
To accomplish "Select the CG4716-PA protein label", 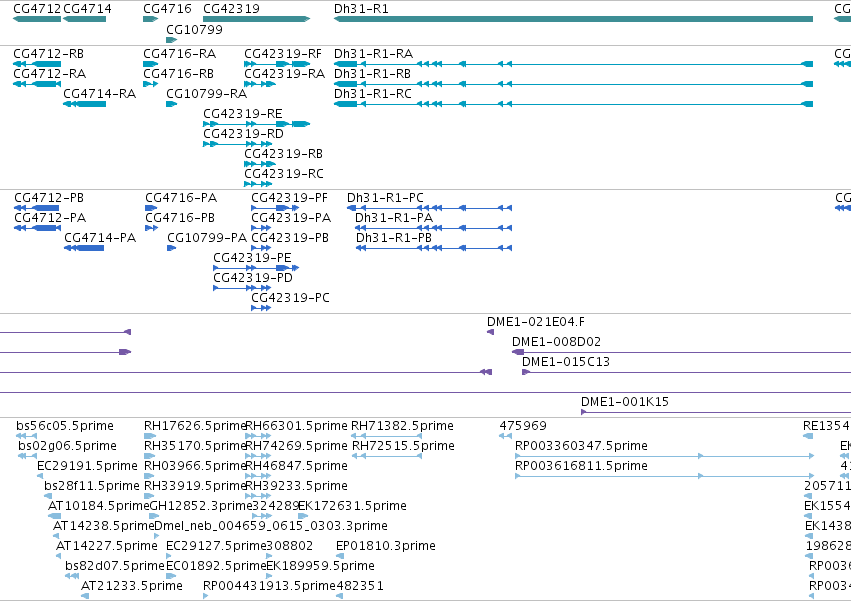I will [x=181, y=198].
